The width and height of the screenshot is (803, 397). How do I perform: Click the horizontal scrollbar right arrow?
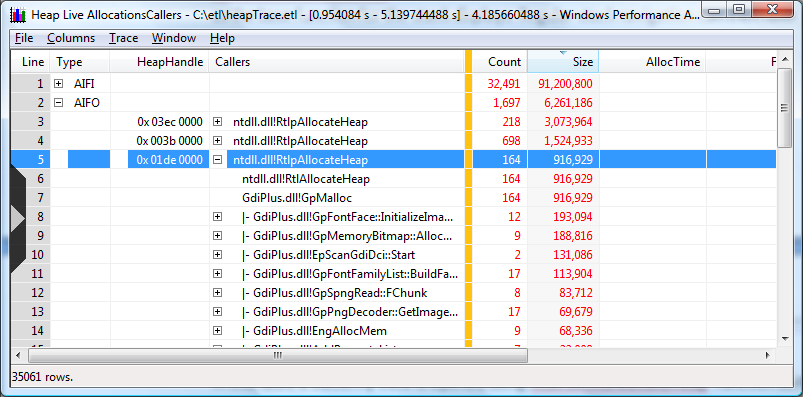pyautogui.click(x=768, y=355)
